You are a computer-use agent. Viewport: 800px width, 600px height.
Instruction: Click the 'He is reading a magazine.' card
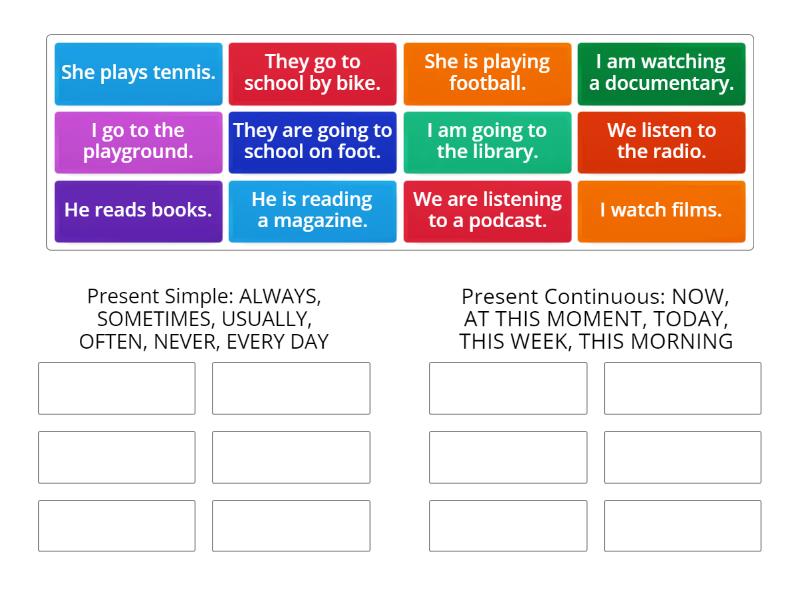click(x=312, y=211)
